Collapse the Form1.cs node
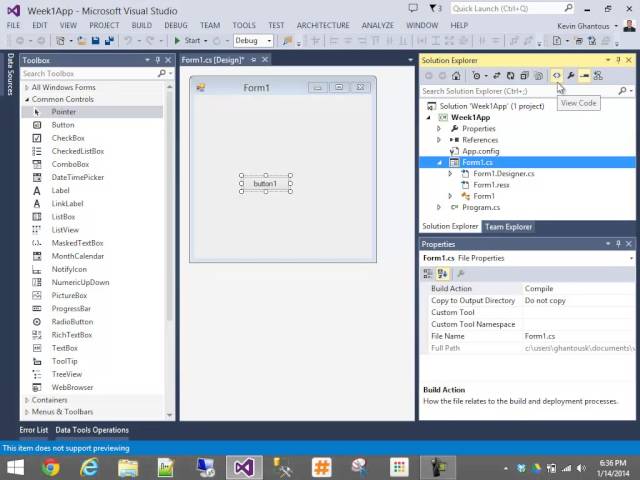Image resolution: width=640 pixels, height=480 pixels. pos(440,162)
